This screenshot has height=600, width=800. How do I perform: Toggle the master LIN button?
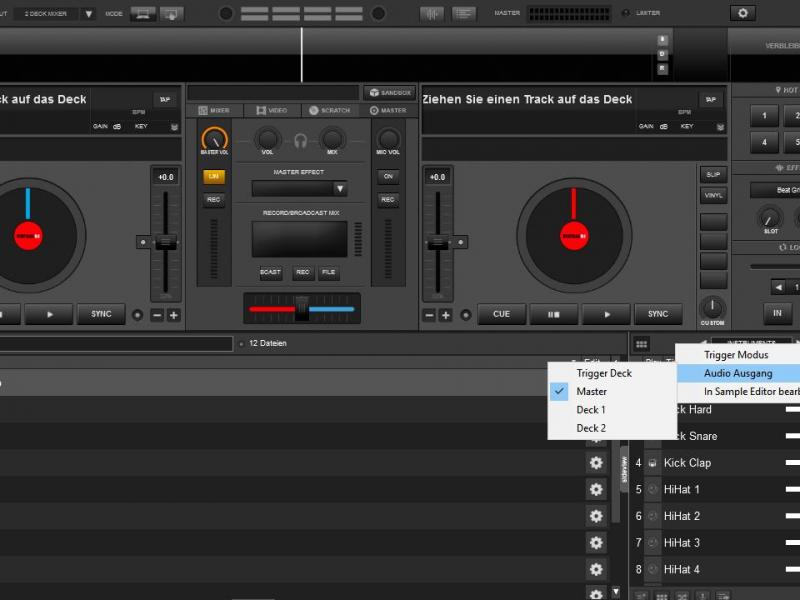click(x=214, y=176)
